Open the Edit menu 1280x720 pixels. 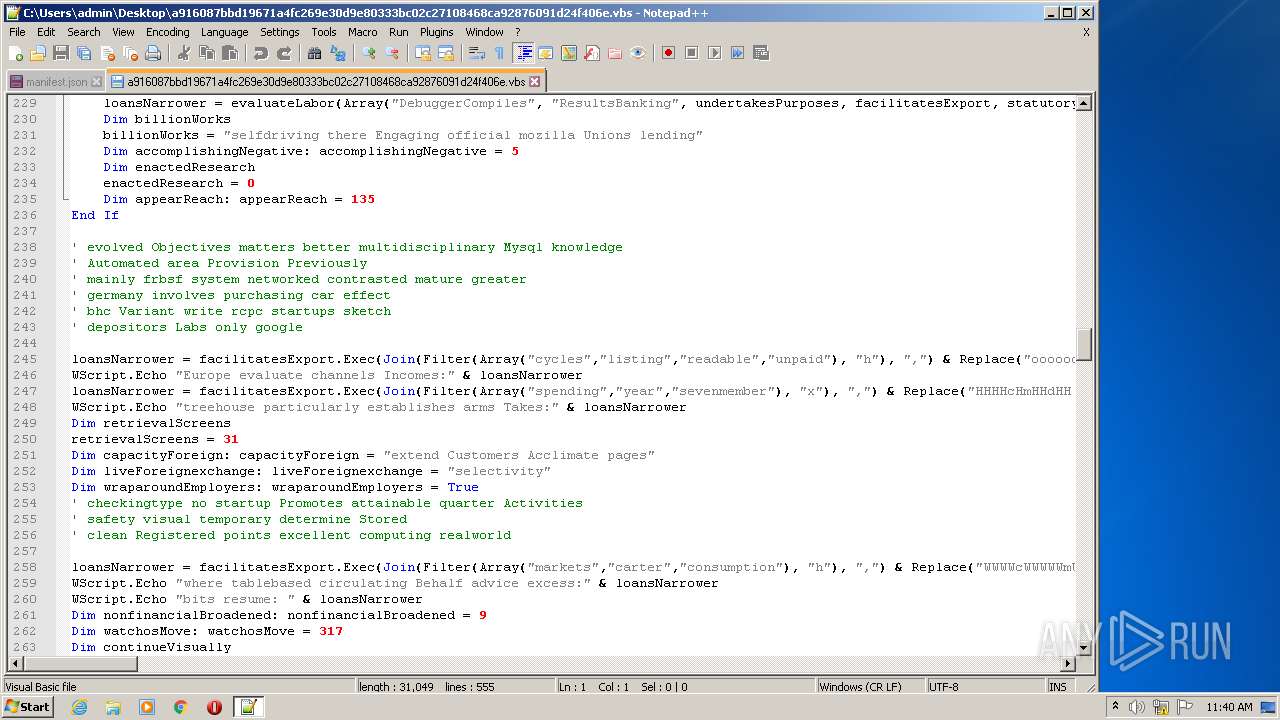(x=46, y=32)
